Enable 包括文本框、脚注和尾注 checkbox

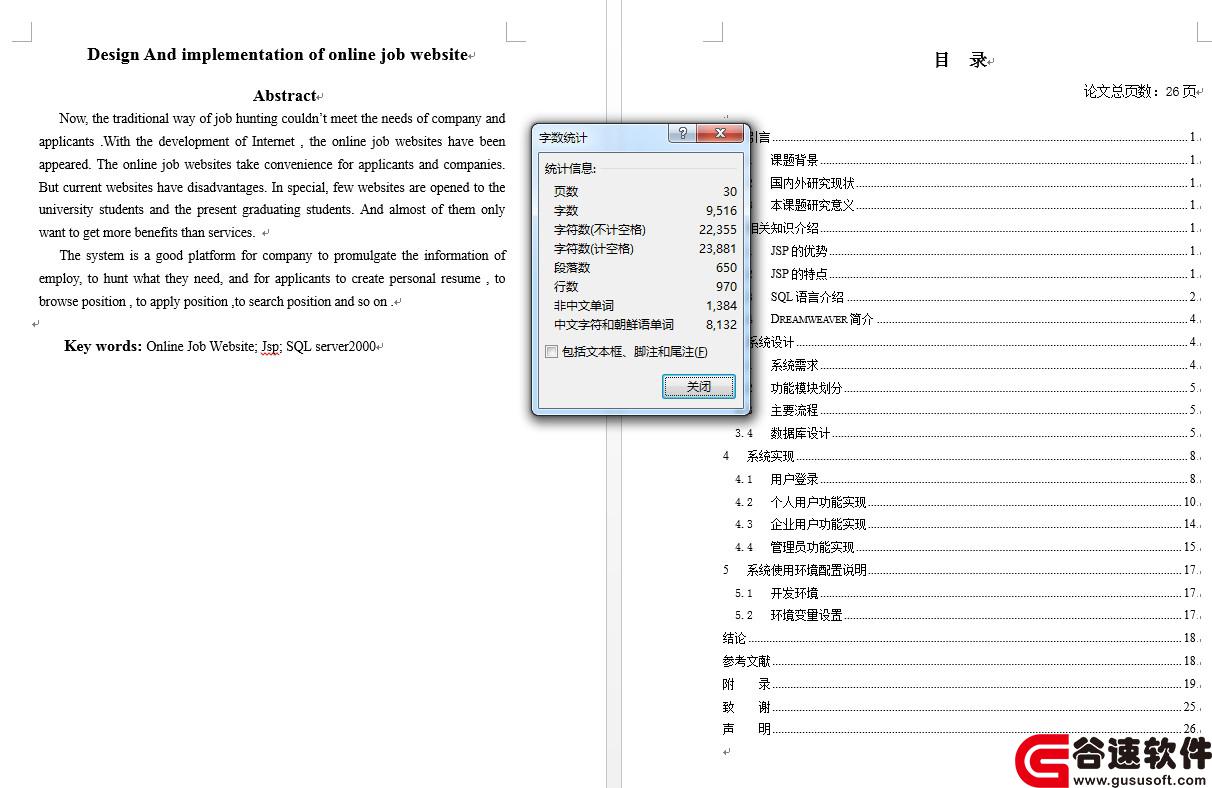(551, 352)
